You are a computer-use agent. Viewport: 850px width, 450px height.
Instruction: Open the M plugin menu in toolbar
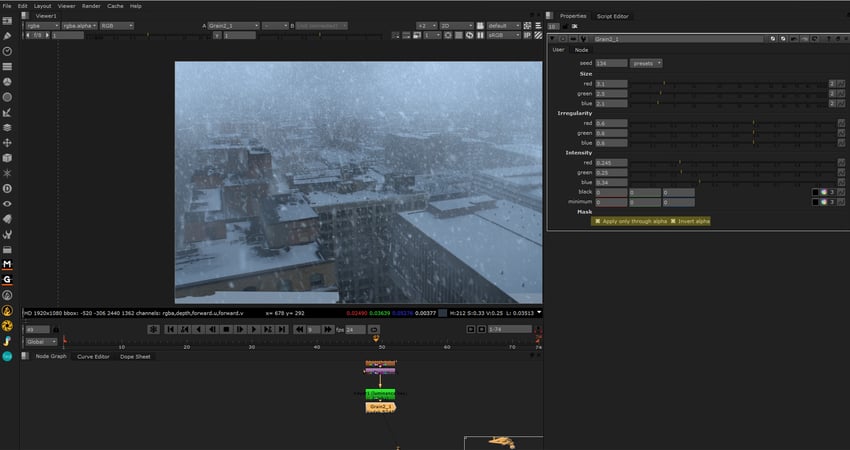[7, 265]
